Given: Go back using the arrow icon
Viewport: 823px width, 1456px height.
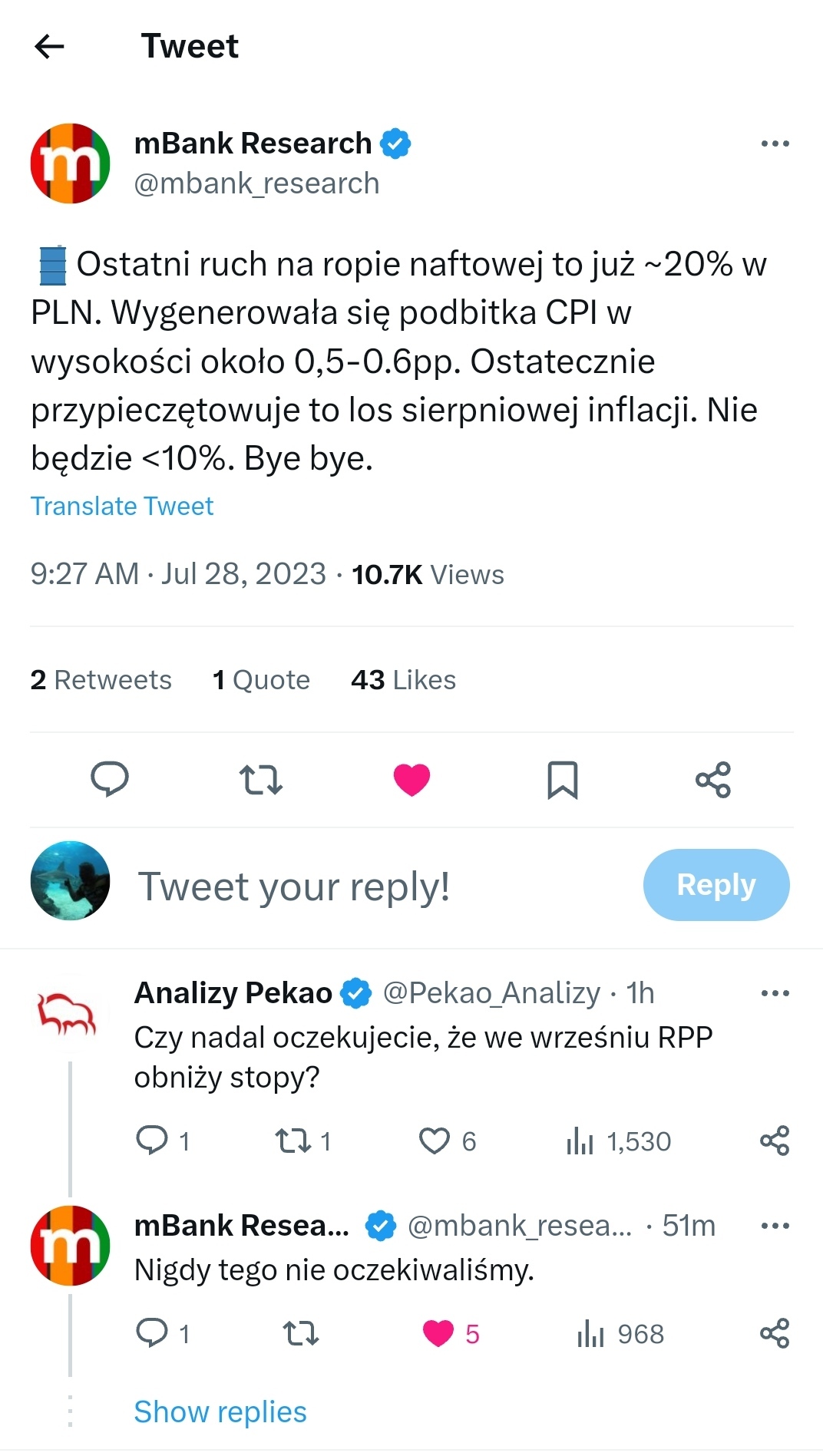Looking at the screenshot, I should click(x=49, y=47).
